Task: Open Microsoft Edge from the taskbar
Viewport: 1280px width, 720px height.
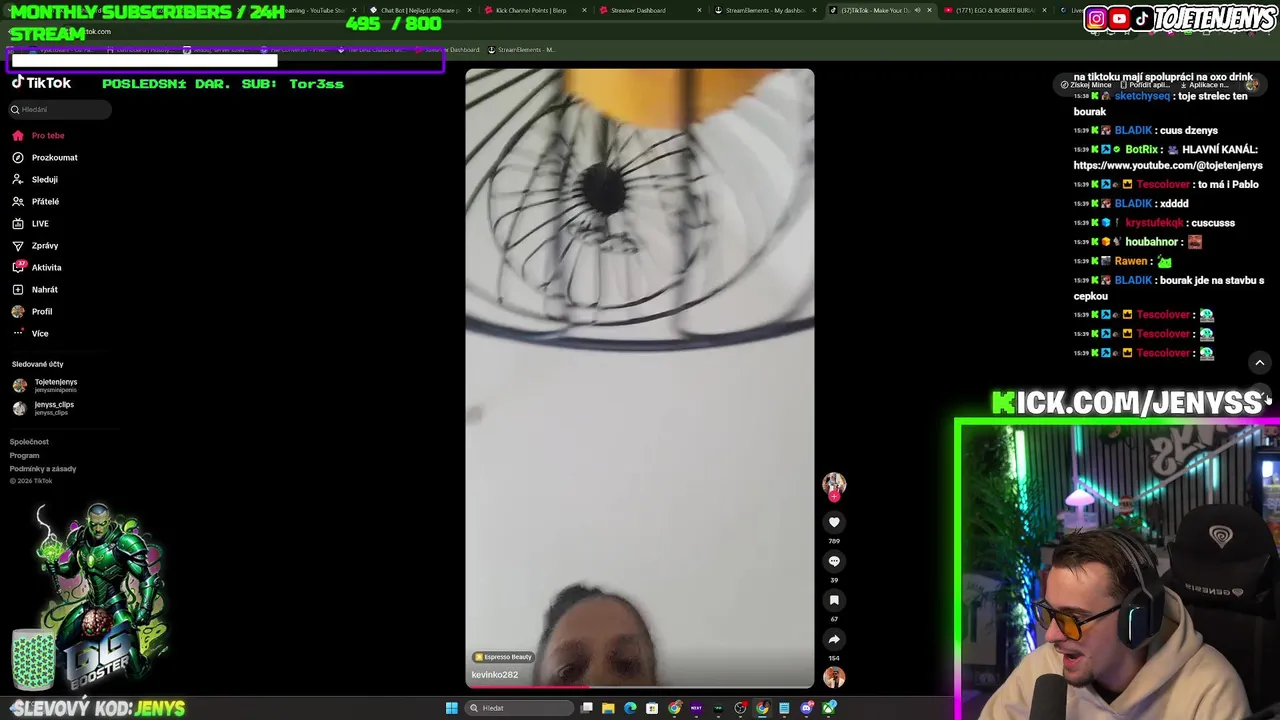Action: click(x=630, y=708)
